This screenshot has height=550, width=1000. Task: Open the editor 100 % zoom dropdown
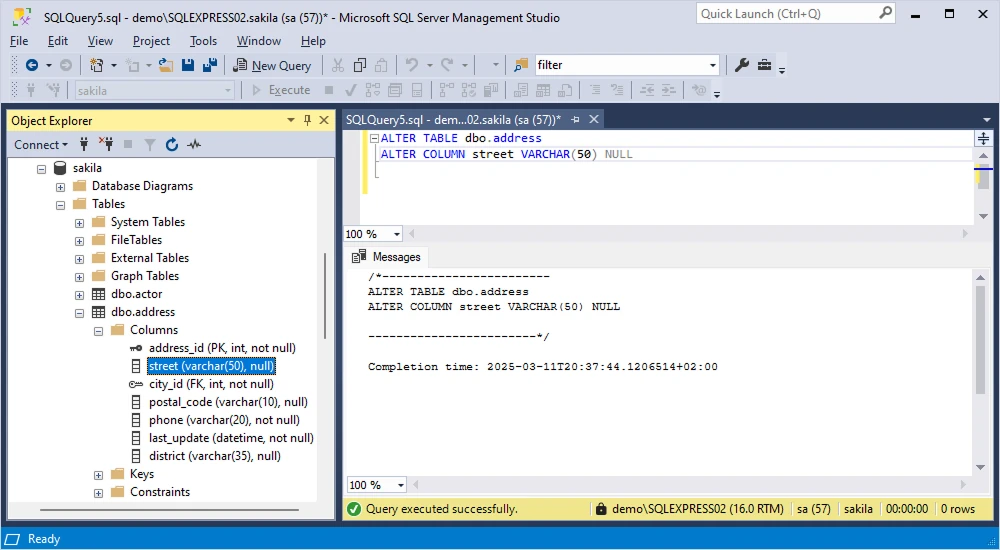pos(397,234)
